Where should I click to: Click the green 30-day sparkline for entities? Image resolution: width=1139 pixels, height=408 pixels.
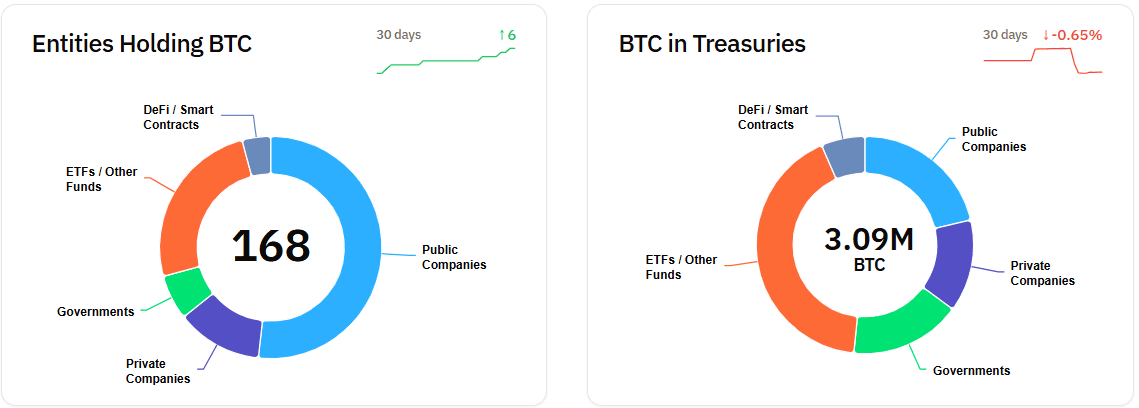(x=446, y=62)
